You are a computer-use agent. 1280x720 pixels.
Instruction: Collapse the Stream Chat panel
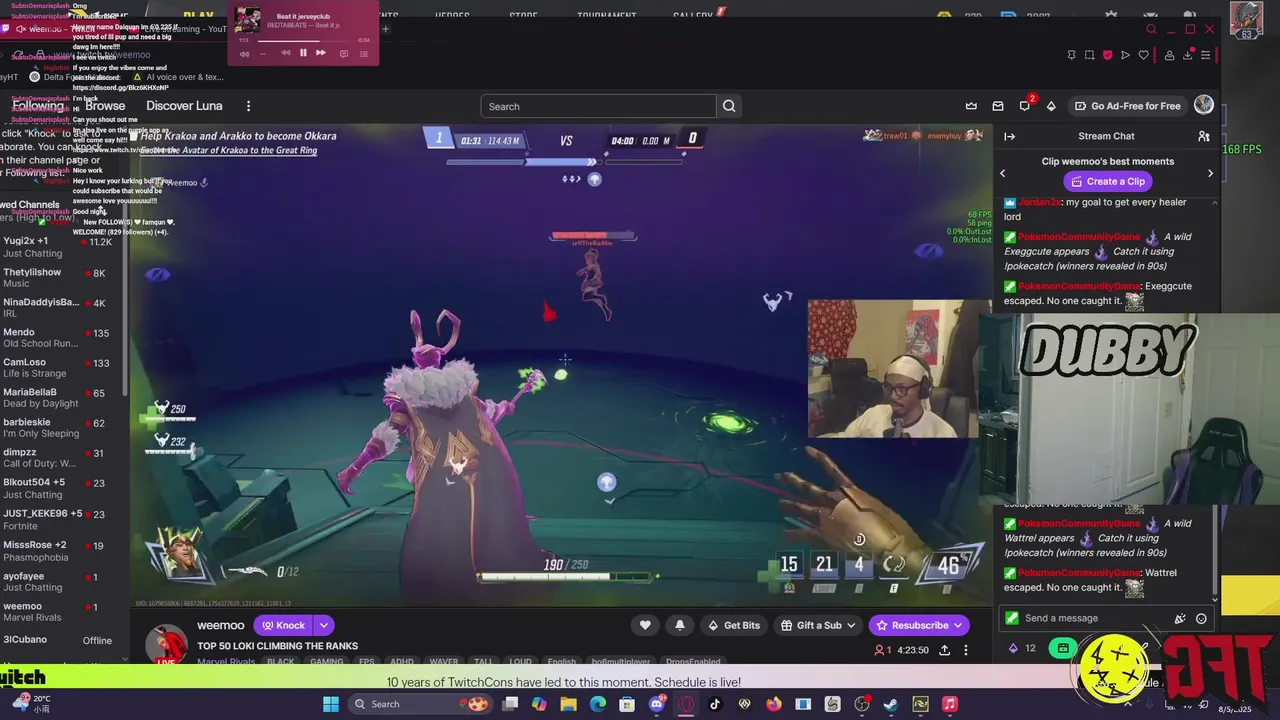(1009, 136)
